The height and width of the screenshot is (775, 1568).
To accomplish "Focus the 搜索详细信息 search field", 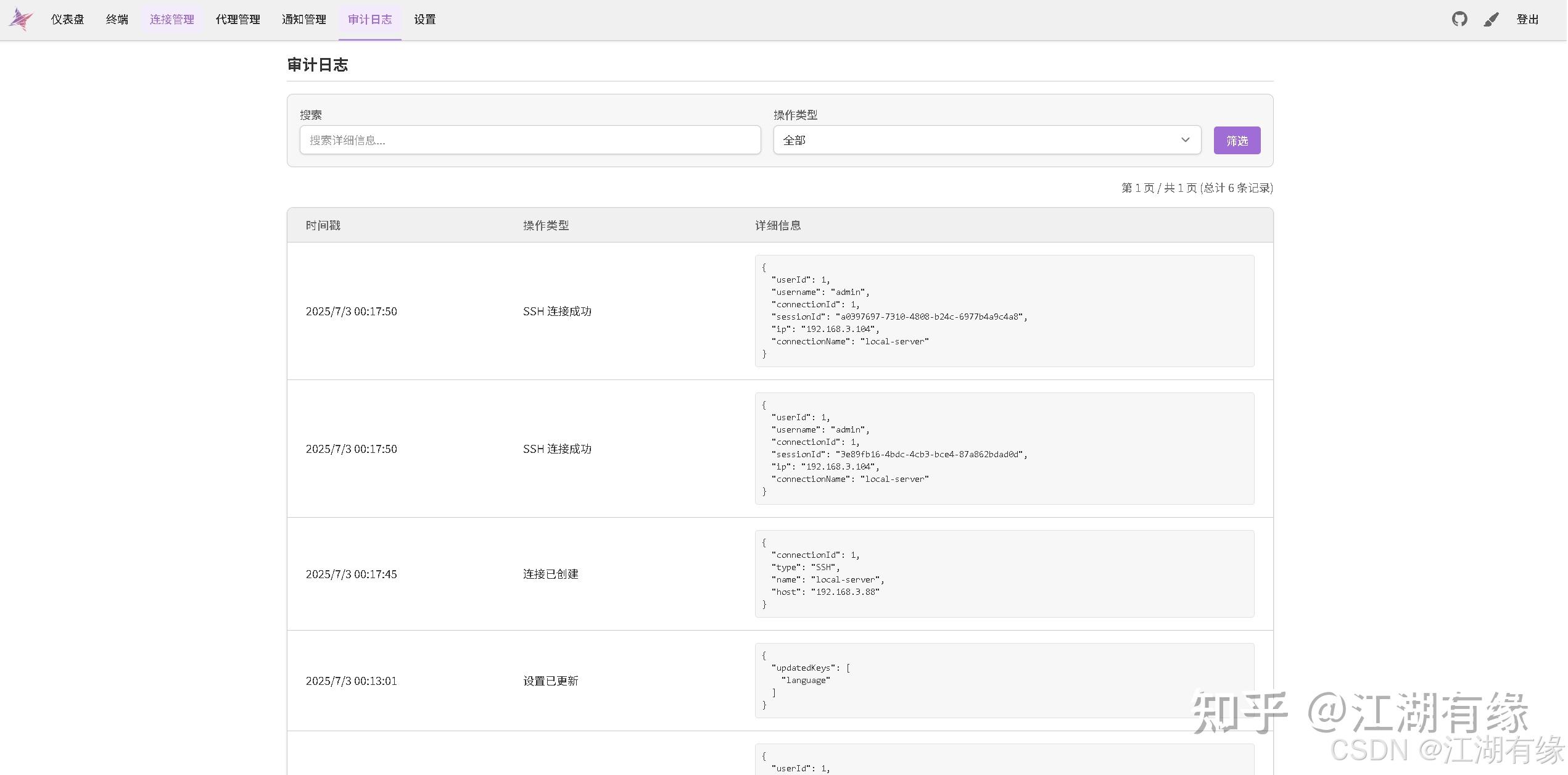I will (x=530, y=140).
